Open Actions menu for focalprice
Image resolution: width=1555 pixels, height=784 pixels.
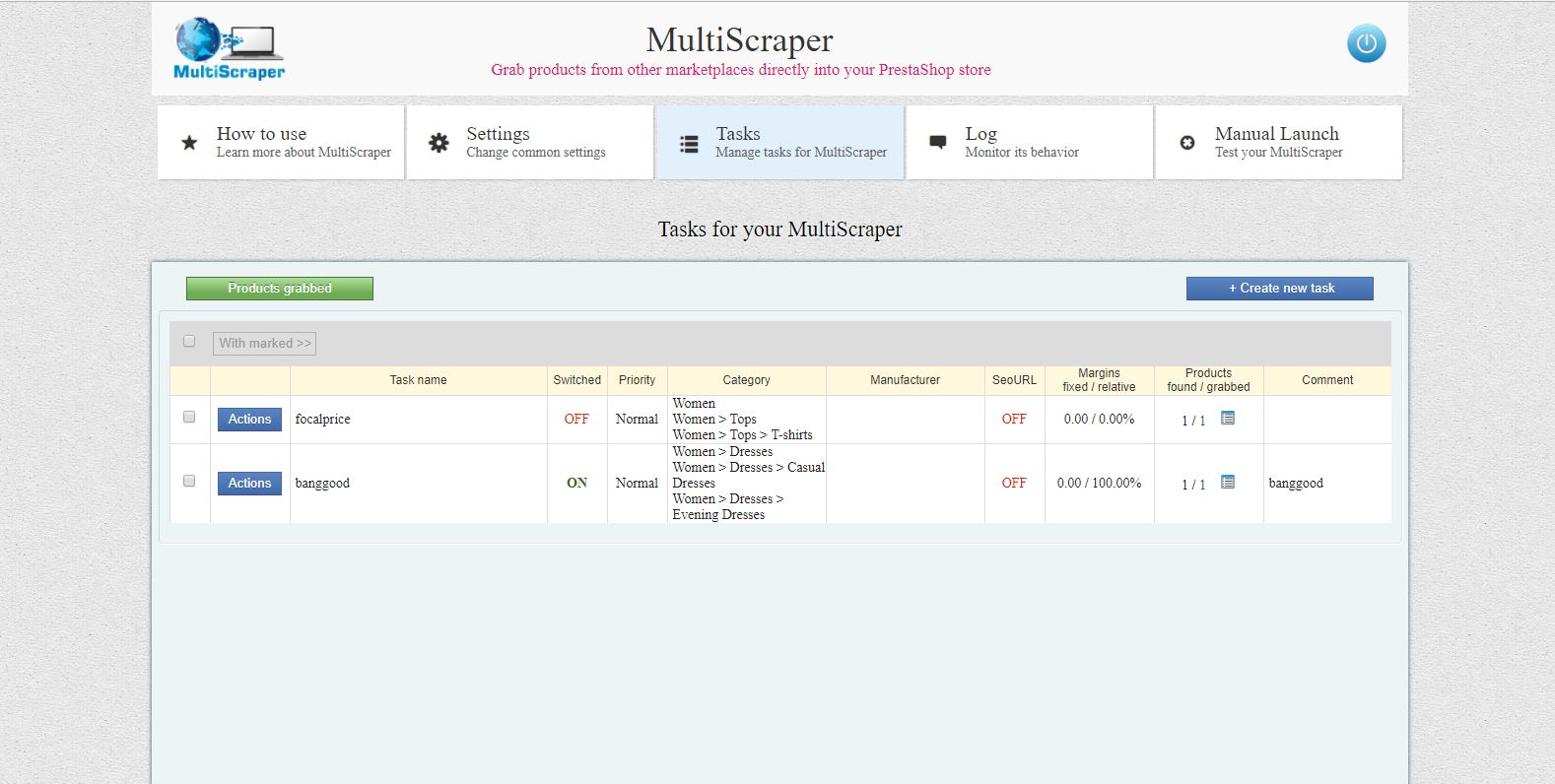(249, 420)
